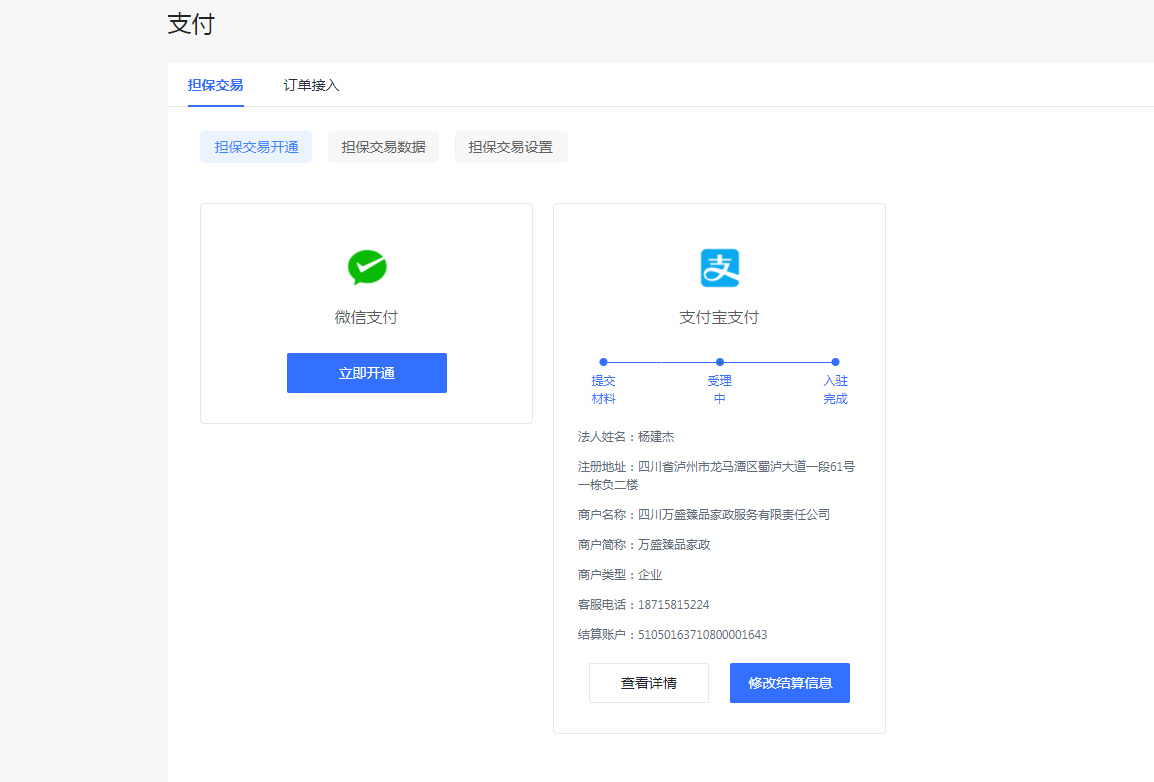
Task: Click the 提交材料 step label
Action: coord(603,390)
